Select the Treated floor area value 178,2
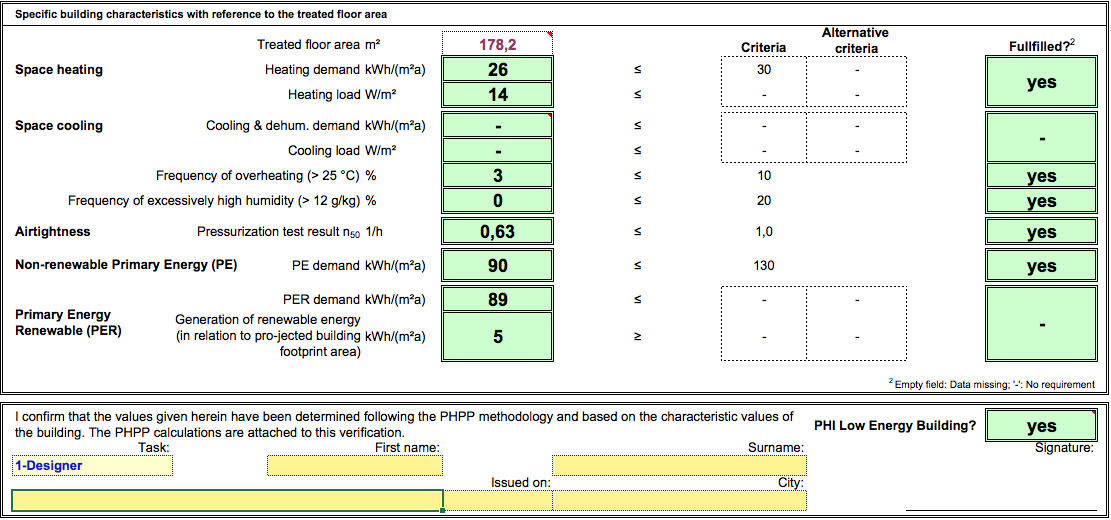 [497, 44]
